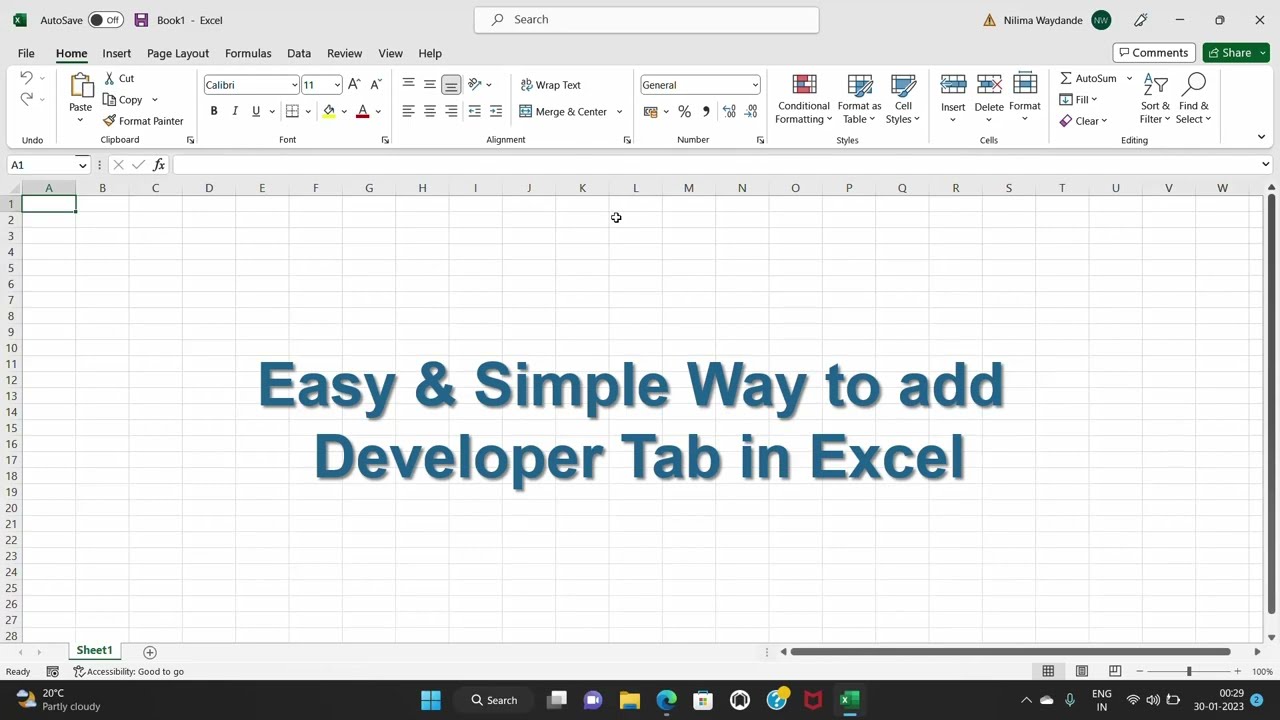Toggle Middle Align
This screenshot has width=1280, height=720.
pos(430,84)
